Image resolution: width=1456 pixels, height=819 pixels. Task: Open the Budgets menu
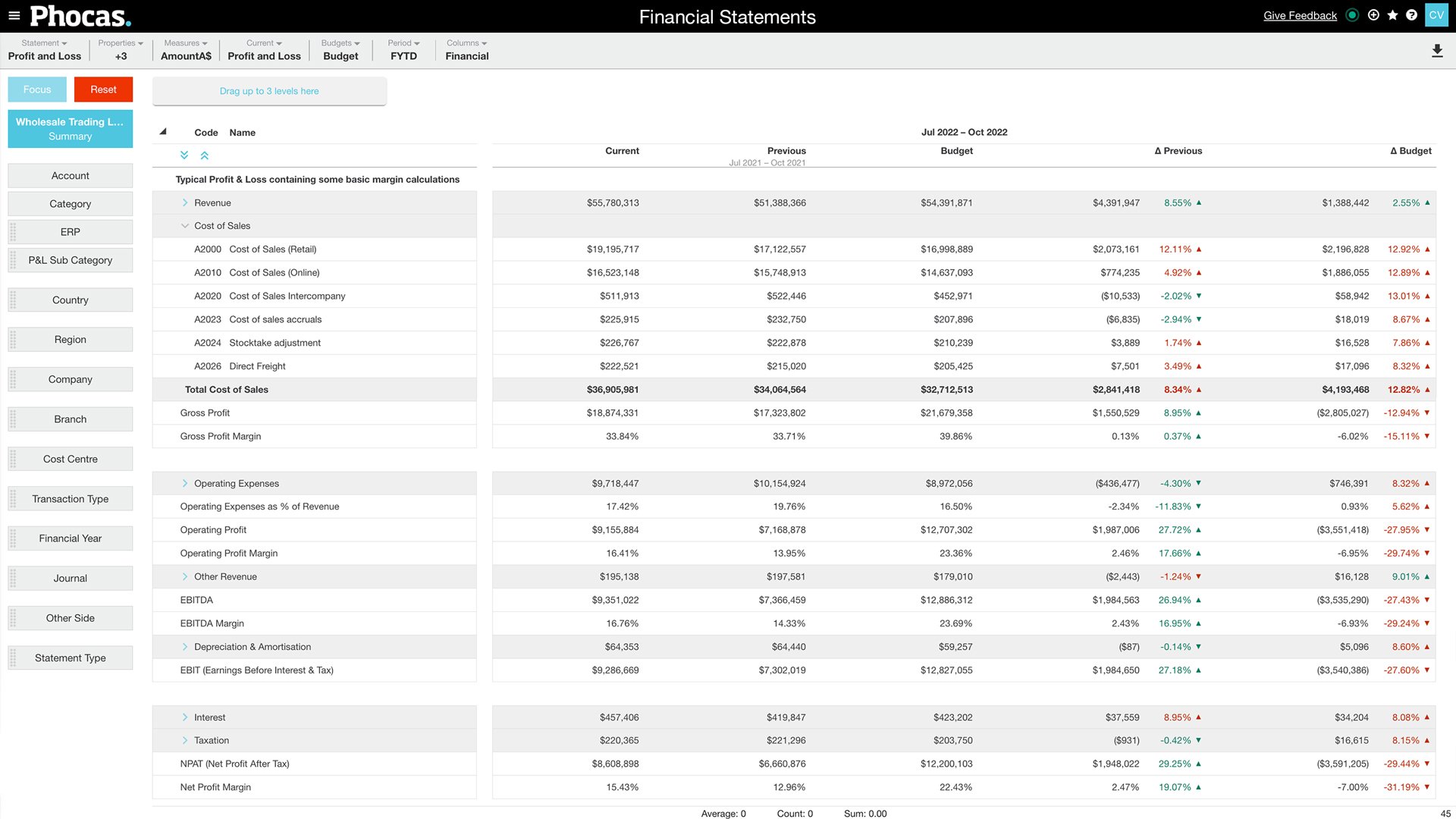[340, 50]
